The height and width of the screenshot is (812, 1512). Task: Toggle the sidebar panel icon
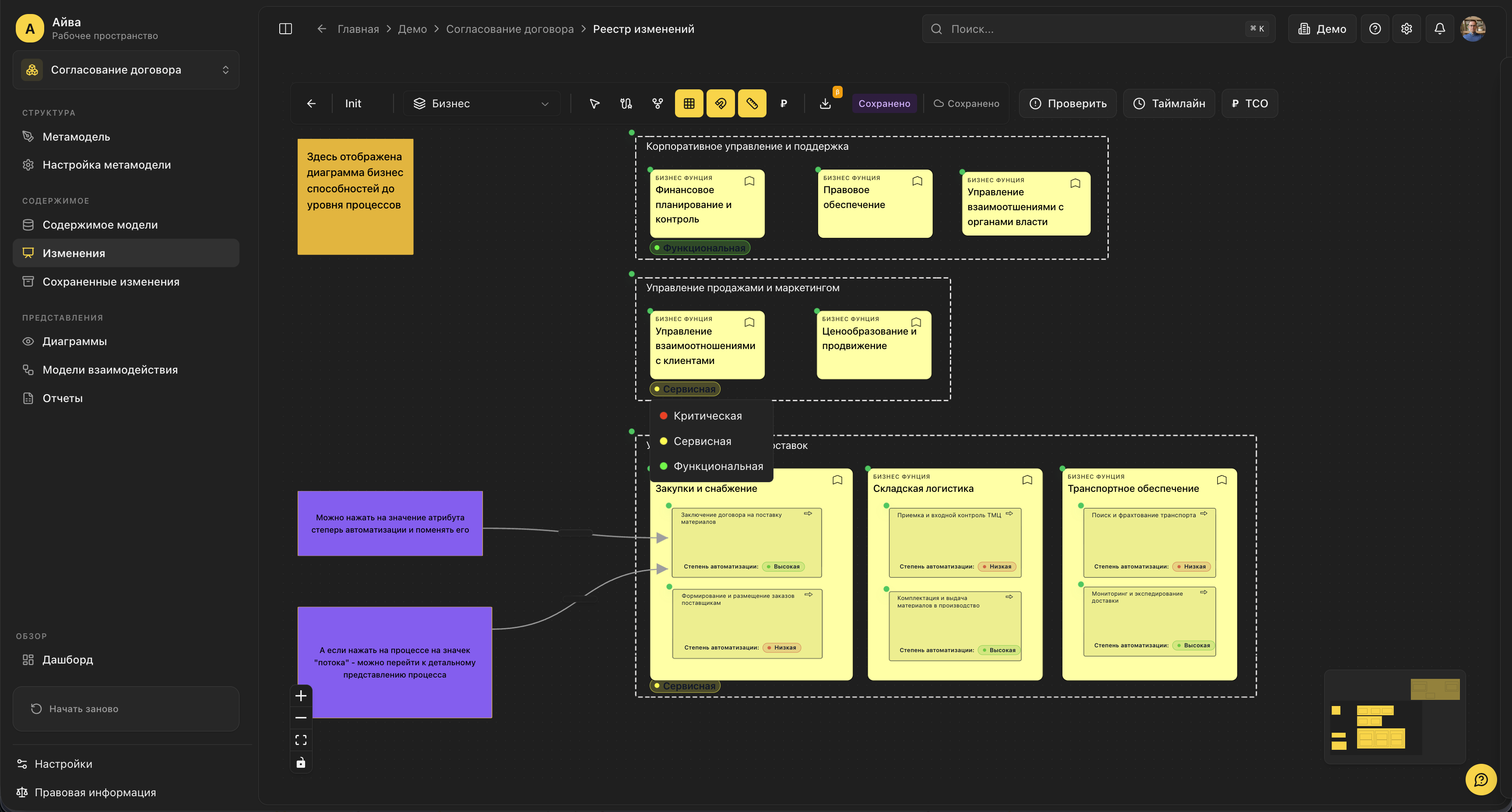pos(285,29)
